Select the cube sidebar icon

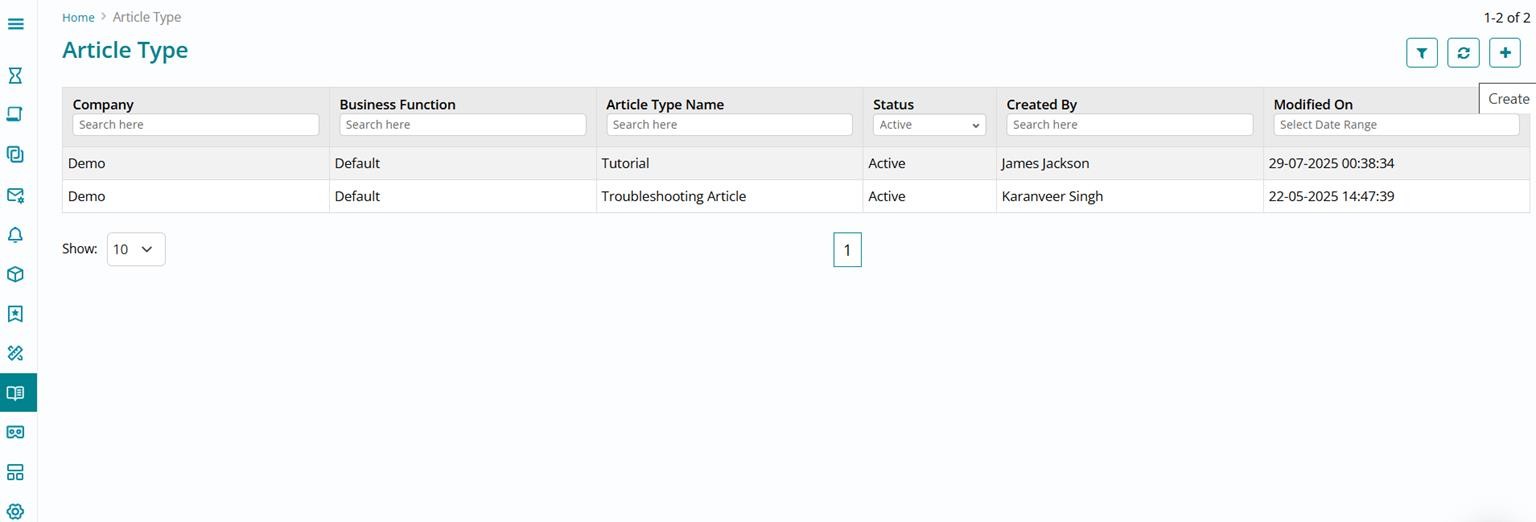(15, 274)
